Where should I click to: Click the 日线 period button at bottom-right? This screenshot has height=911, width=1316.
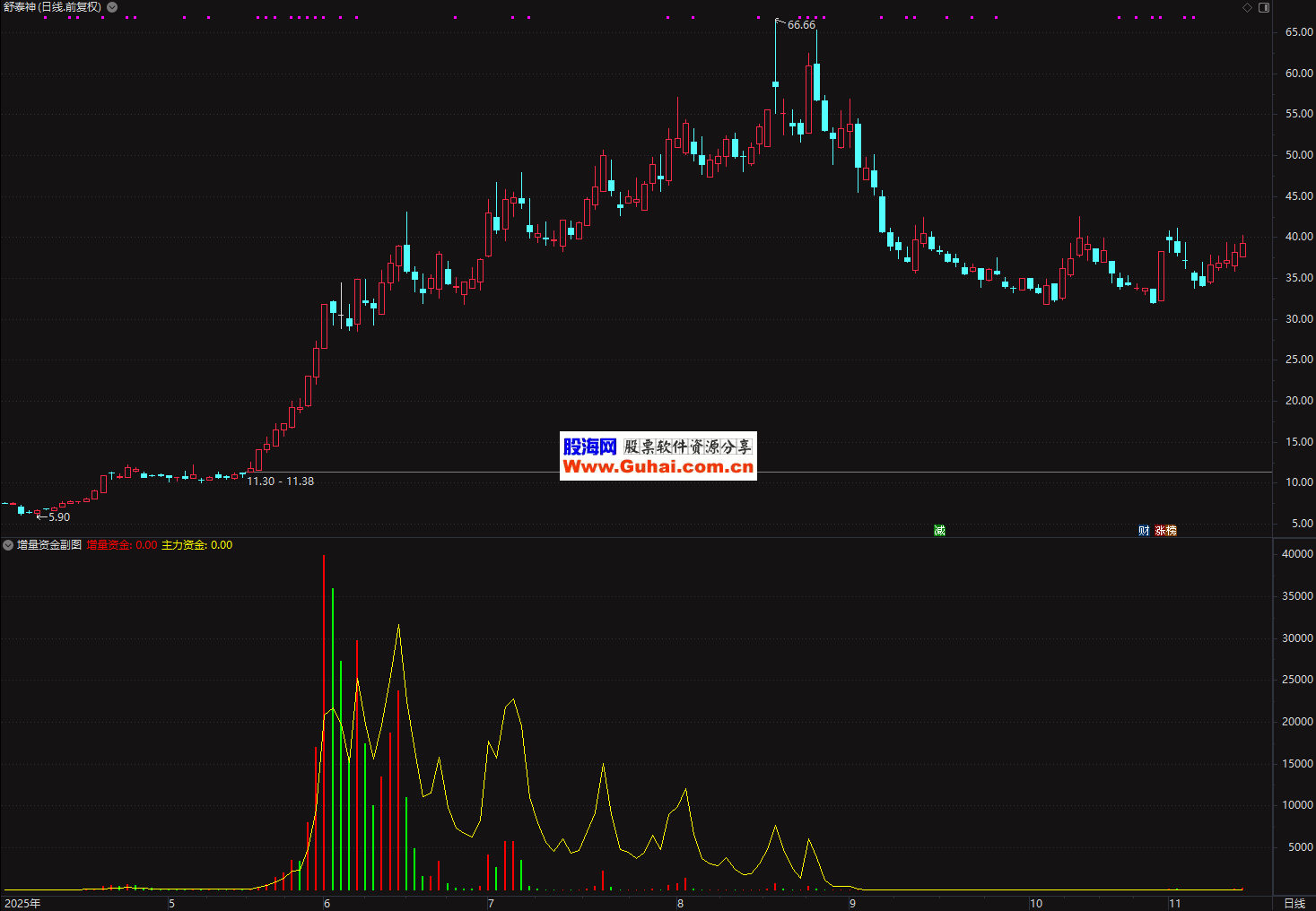1294,903
